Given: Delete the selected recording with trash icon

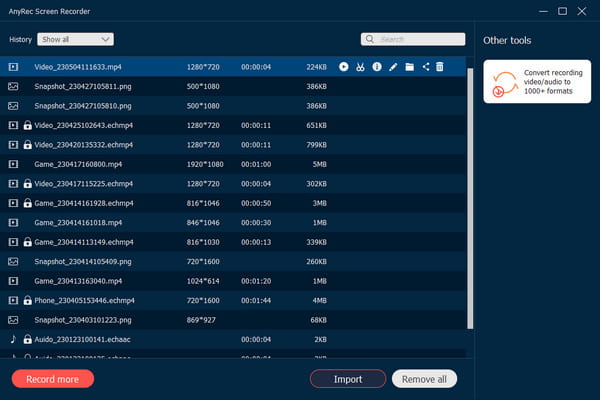Looking at the screenshot, I should click(440, 67).
